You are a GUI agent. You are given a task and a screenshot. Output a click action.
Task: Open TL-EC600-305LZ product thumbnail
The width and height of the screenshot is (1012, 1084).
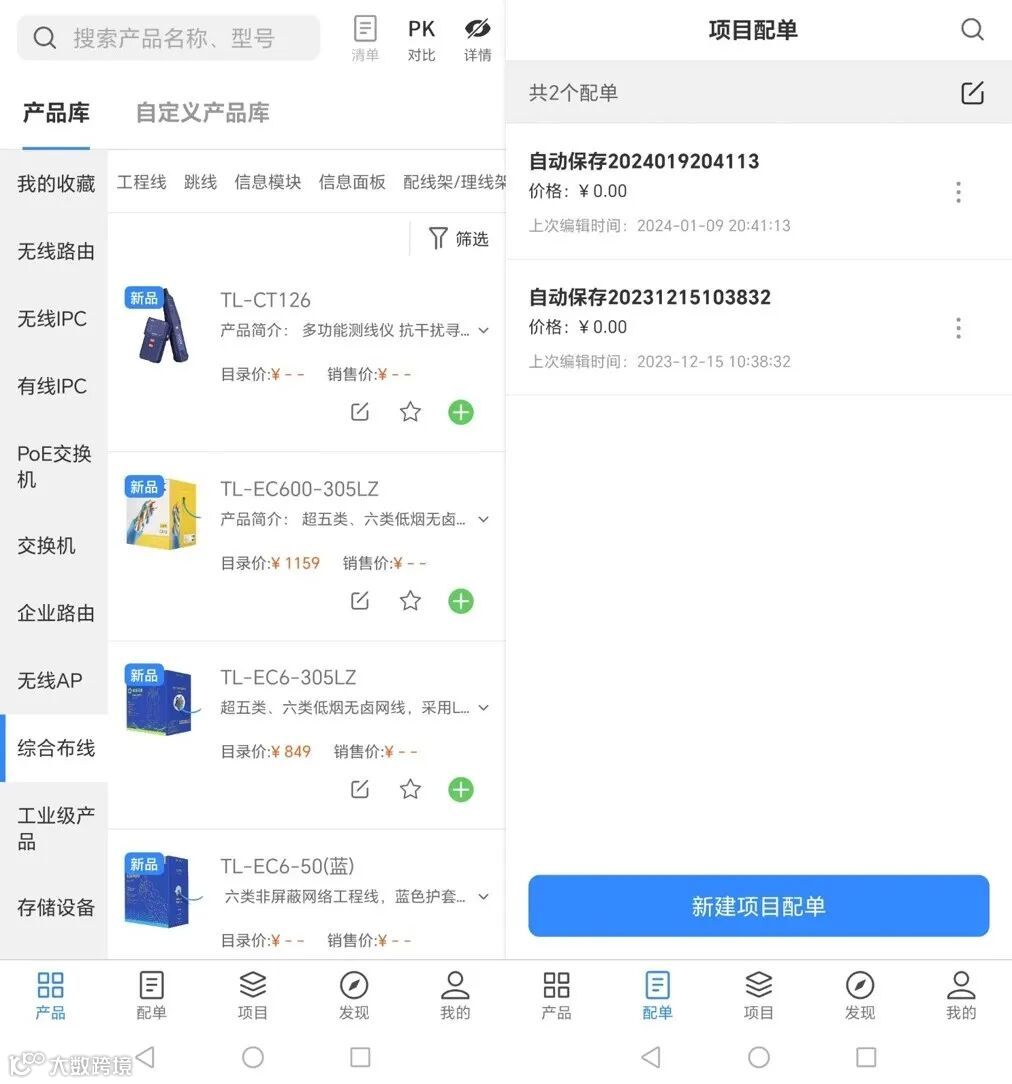tap(163, 513)
